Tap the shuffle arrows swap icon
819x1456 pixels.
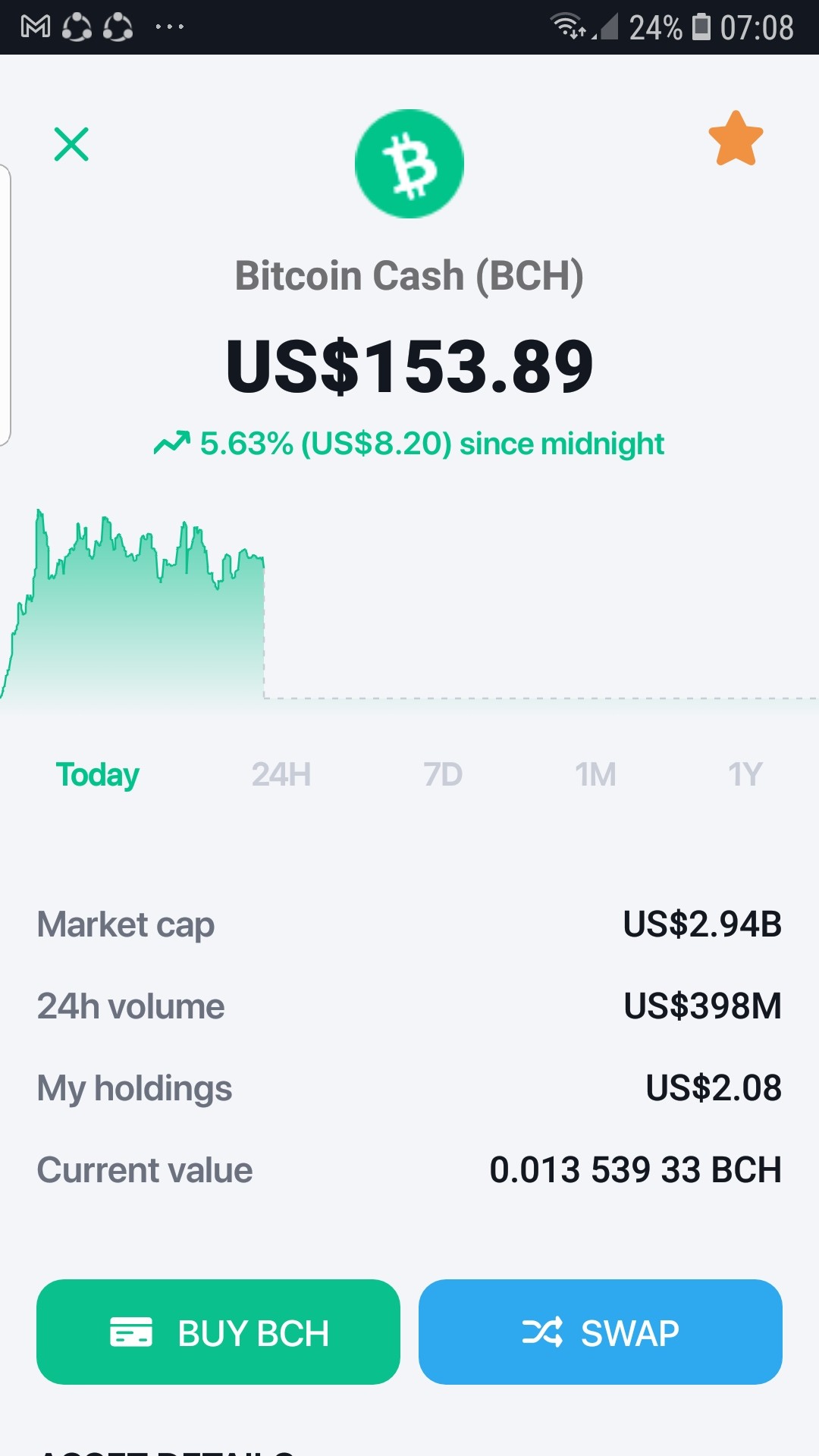pos(542,1332)
